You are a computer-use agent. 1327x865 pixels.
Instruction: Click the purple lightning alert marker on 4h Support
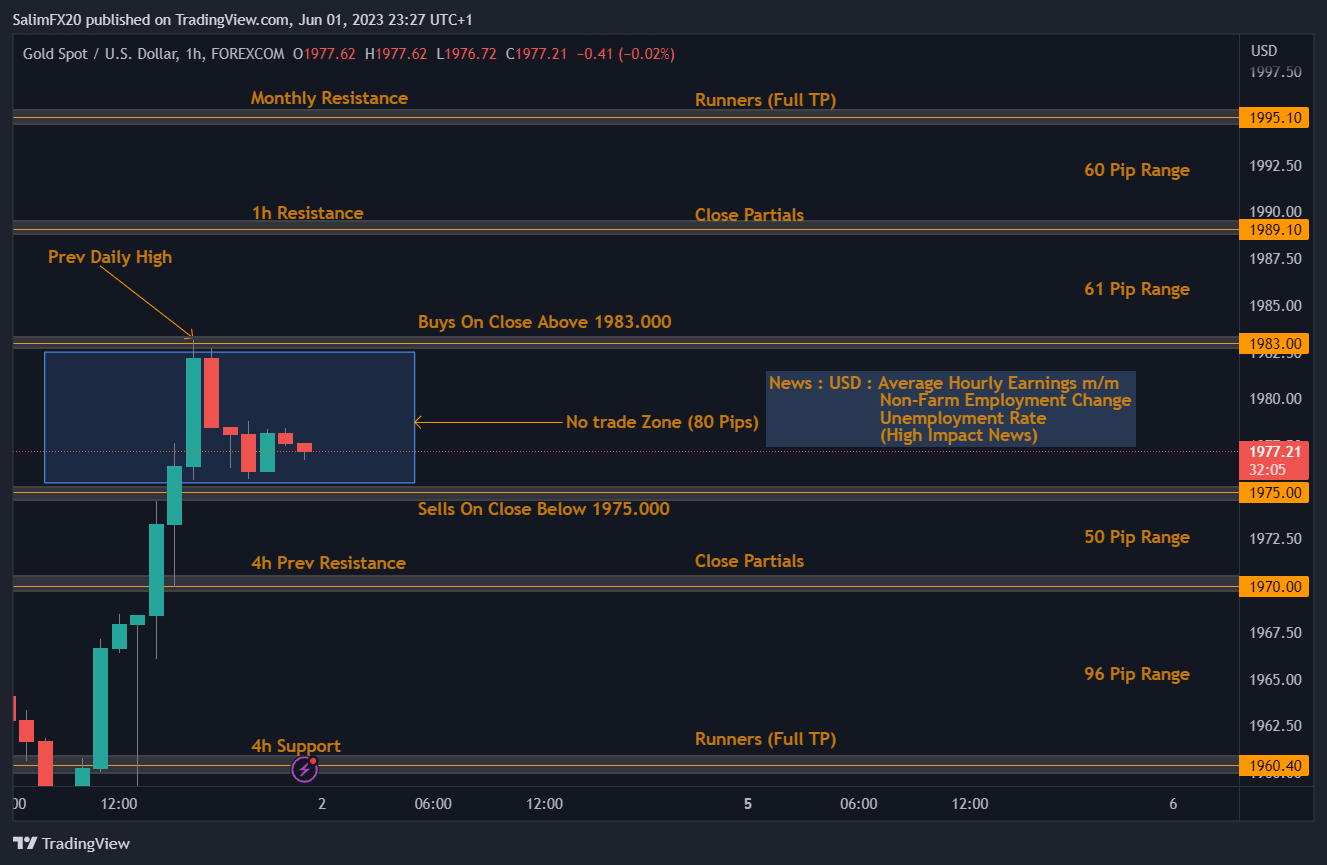point(303,769)
